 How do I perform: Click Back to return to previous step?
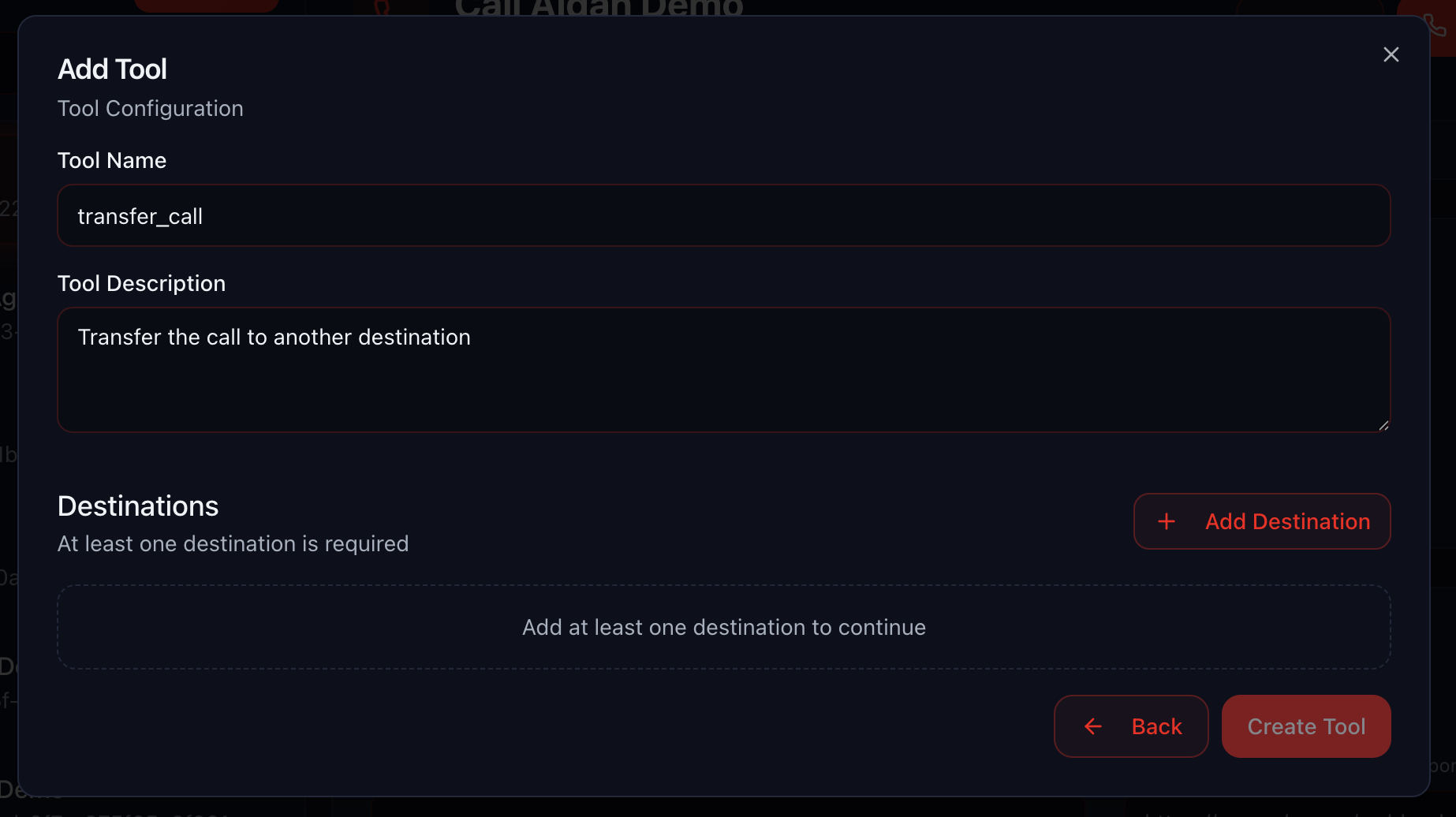tap(1132, 726)
